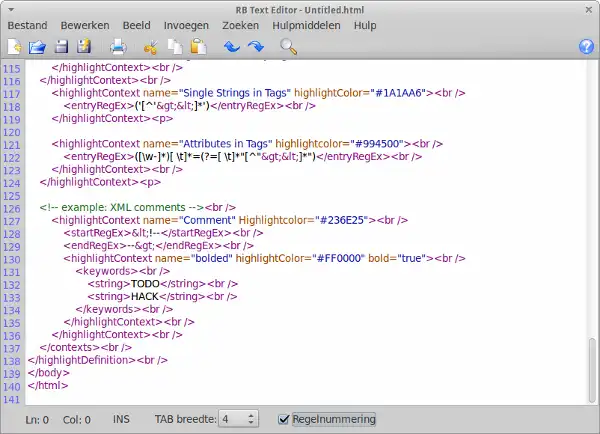Click the Save As toolbar icon
The image size is (600, 434).
coord(84,47)
